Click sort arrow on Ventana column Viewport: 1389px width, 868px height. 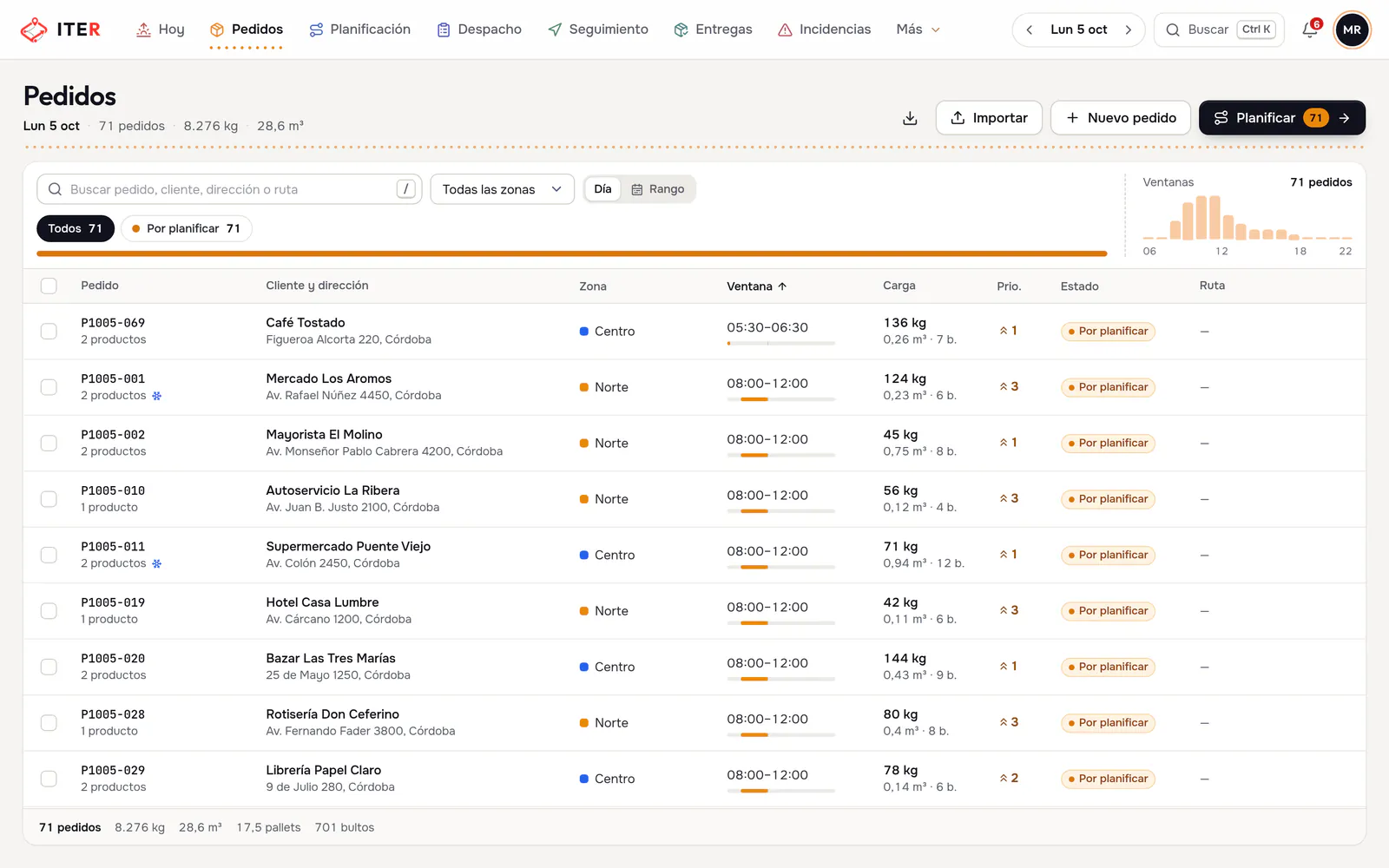click(x=782, y=286)
